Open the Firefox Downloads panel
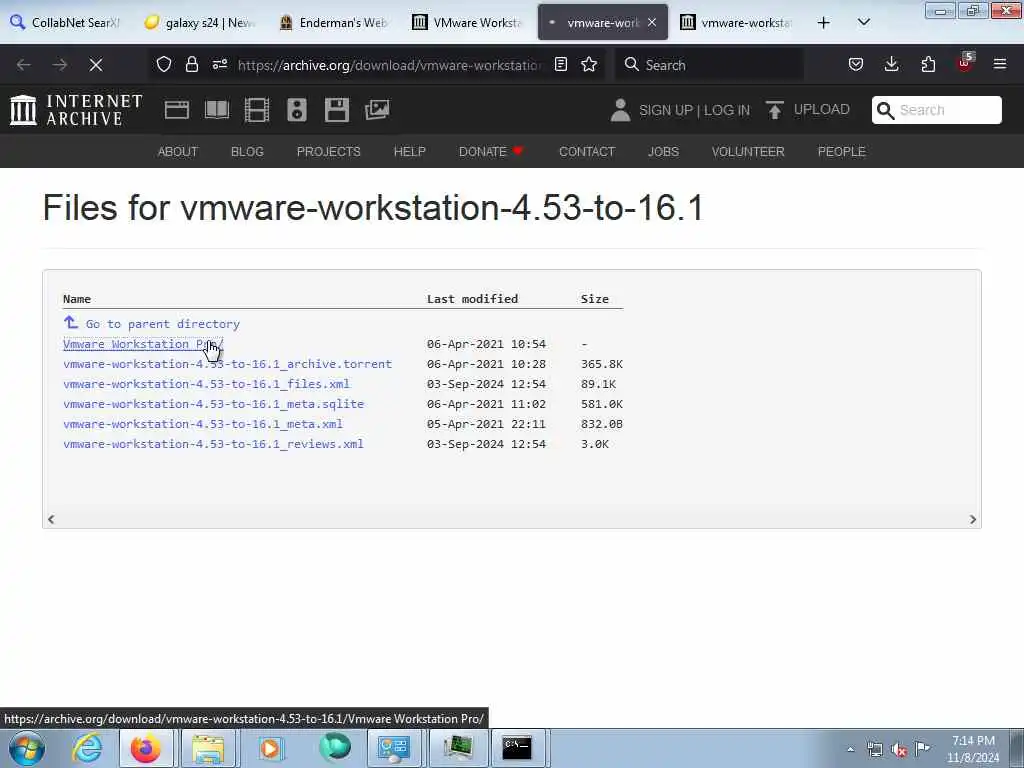 [891, 64]
